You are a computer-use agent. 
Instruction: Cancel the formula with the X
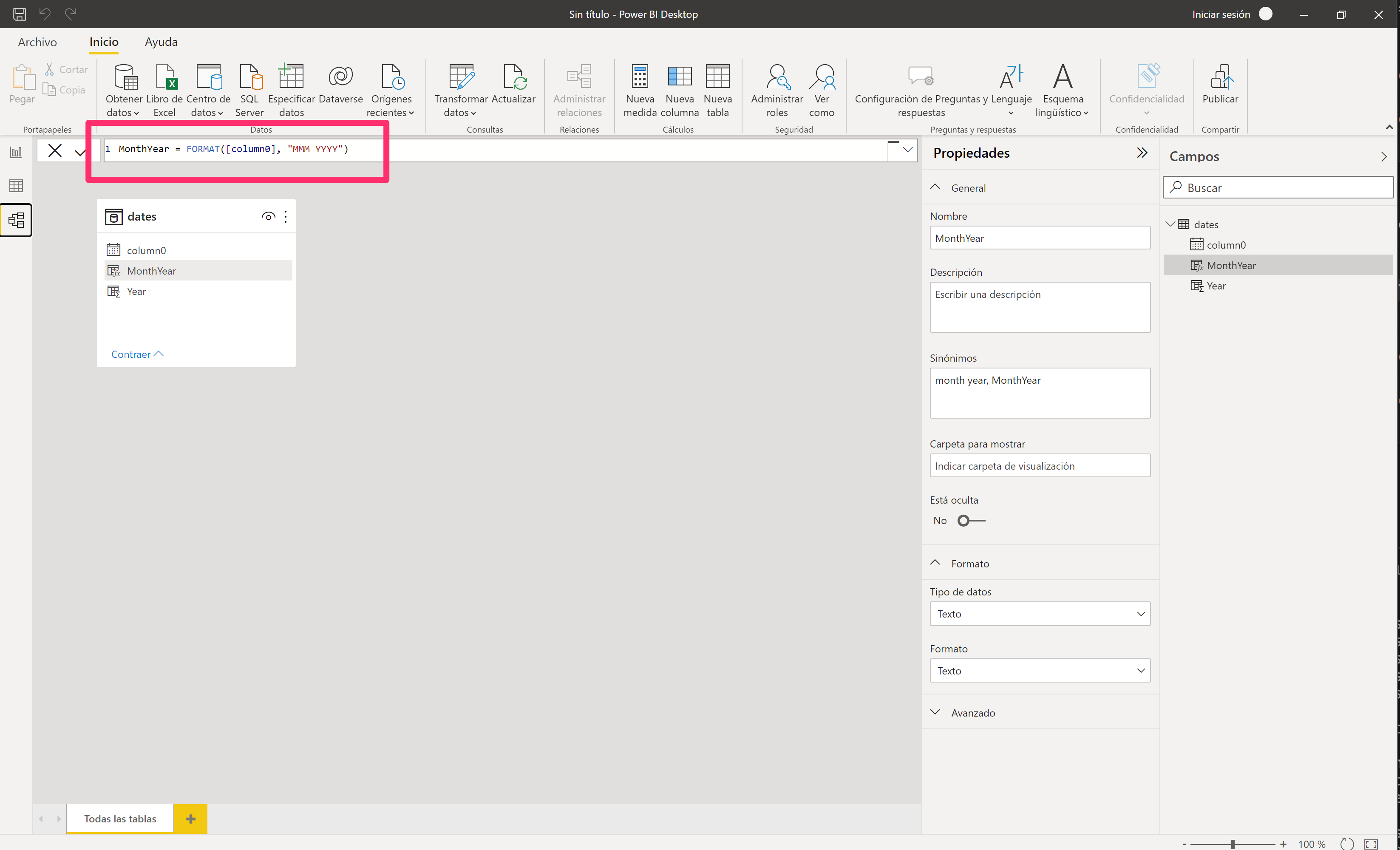click(x=55, y=150)
